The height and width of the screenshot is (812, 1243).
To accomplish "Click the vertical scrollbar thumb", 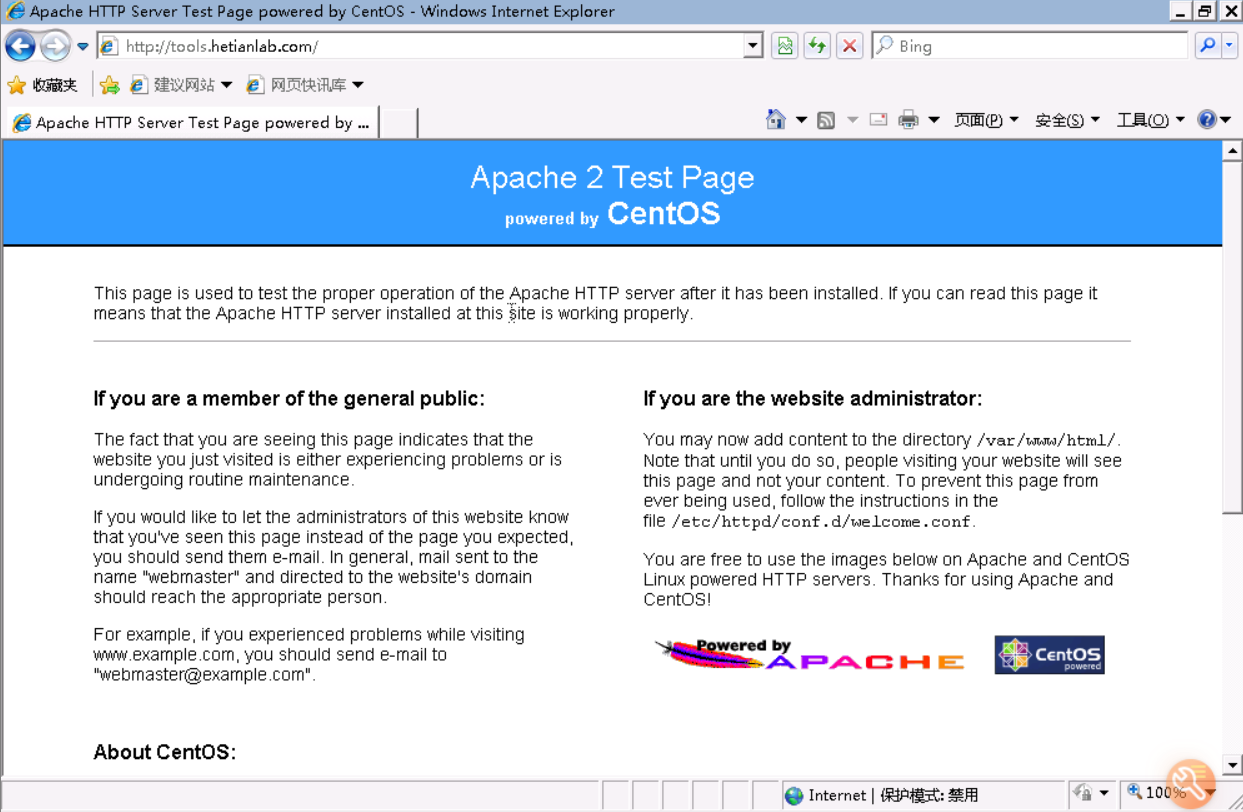I will [x=1232, y=338].
